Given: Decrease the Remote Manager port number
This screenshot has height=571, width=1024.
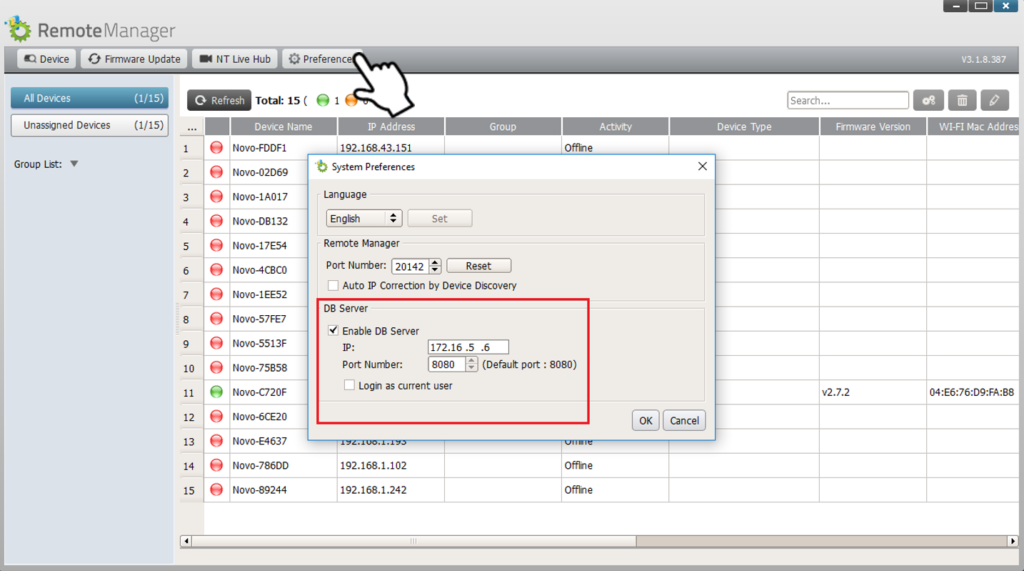Looking at the screenshot, I should [x=436, y=270].
